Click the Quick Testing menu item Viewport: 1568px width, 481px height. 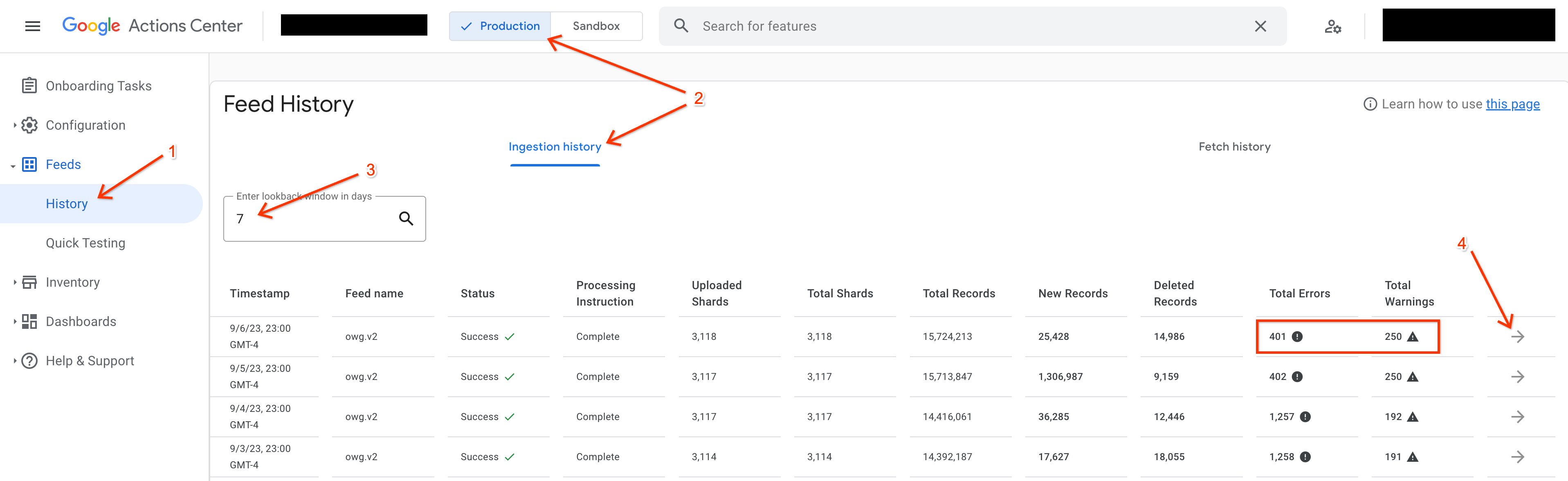85,243
